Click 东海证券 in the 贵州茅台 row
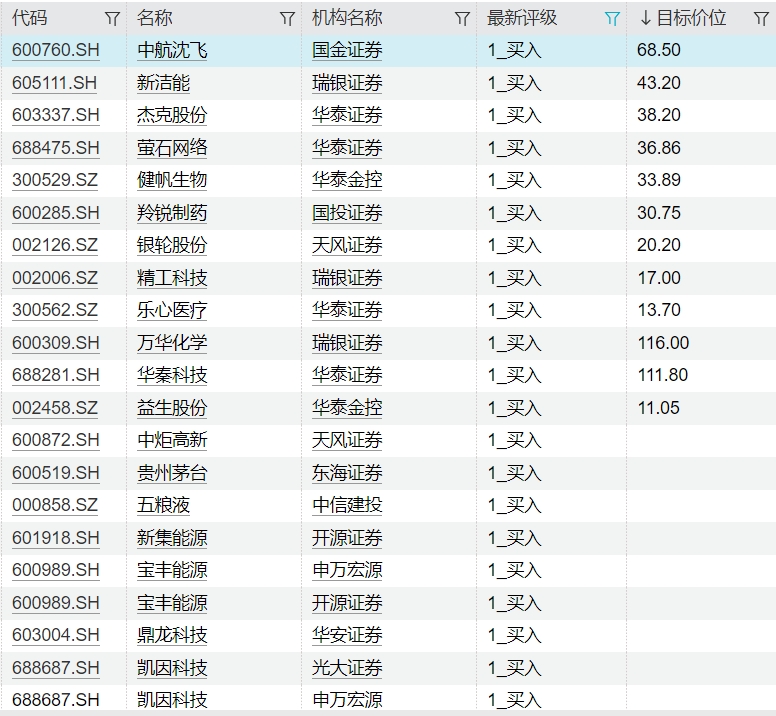 [347, 473]
